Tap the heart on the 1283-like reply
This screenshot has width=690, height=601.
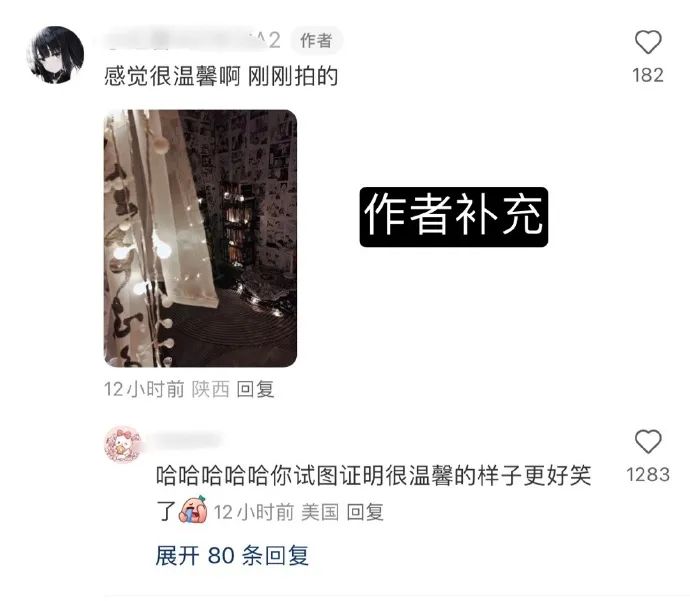pyautogui.click(x=648, y=441)
